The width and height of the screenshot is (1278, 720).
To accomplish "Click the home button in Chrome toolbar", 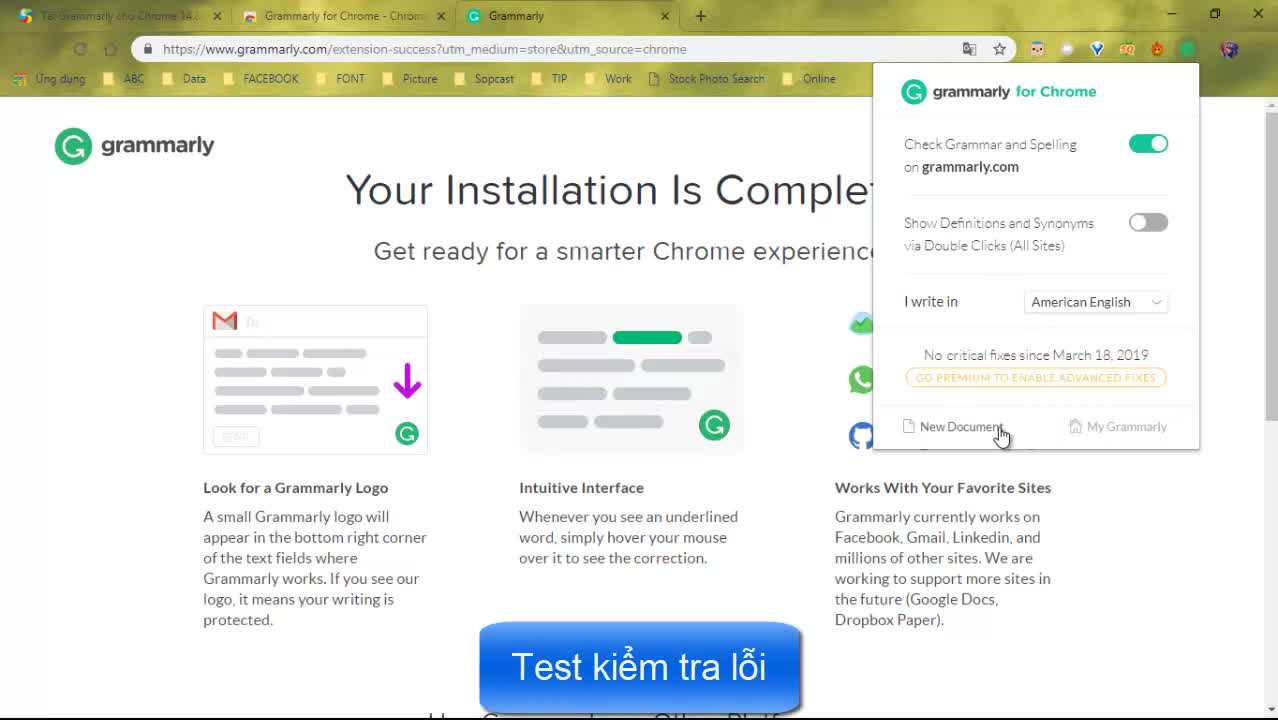I will (x=111, y=49).
